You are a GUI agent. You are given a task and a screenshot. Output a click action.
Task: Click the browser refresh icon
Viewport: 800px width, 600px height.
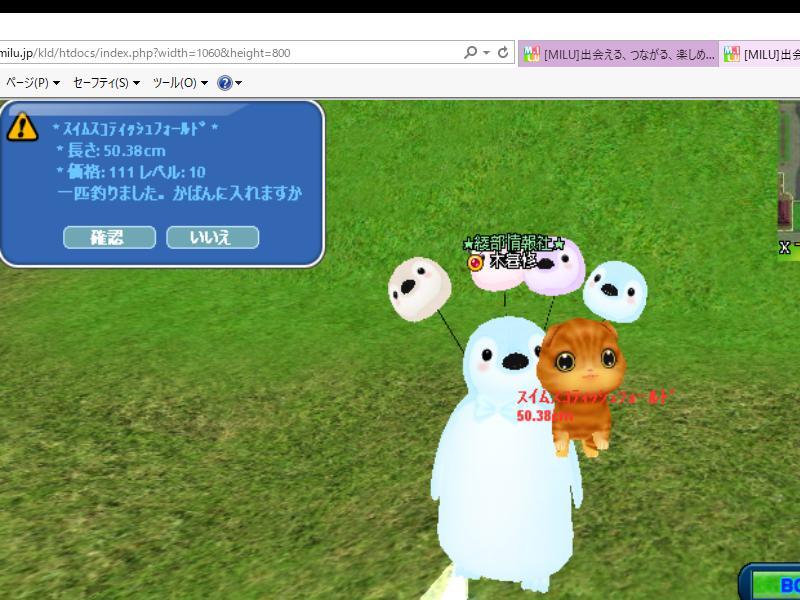click(503, 53)
